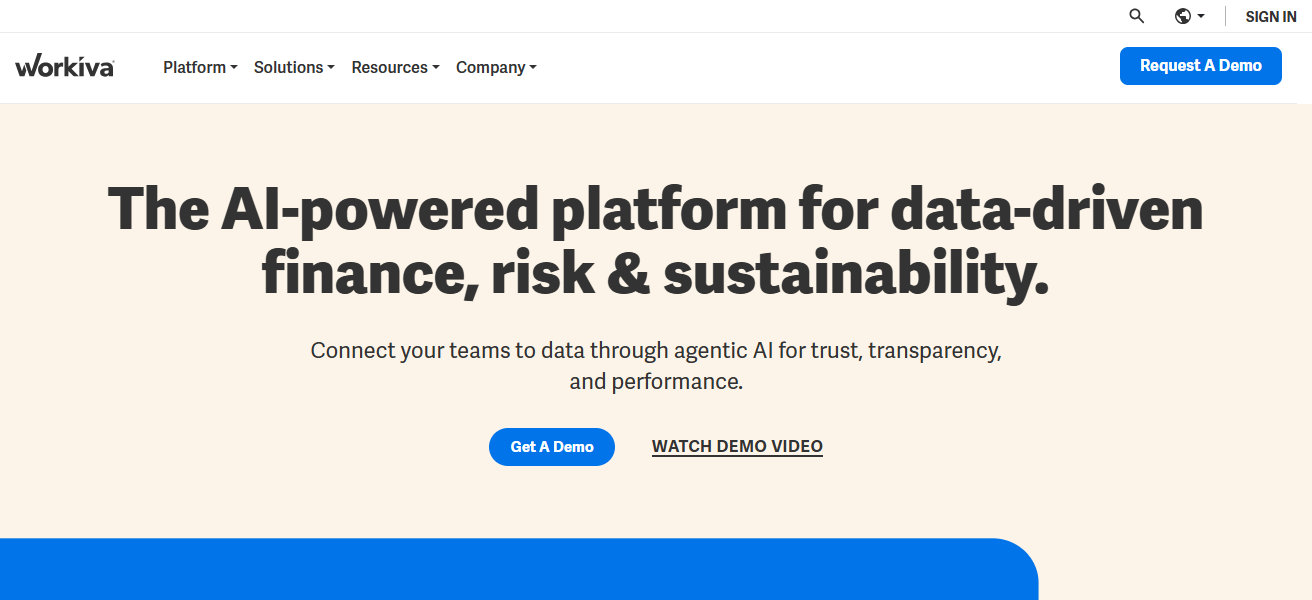This screenshot has width=1312, height=600.
Task: Click the search magnifier icon
Action: pos(1136,16)
